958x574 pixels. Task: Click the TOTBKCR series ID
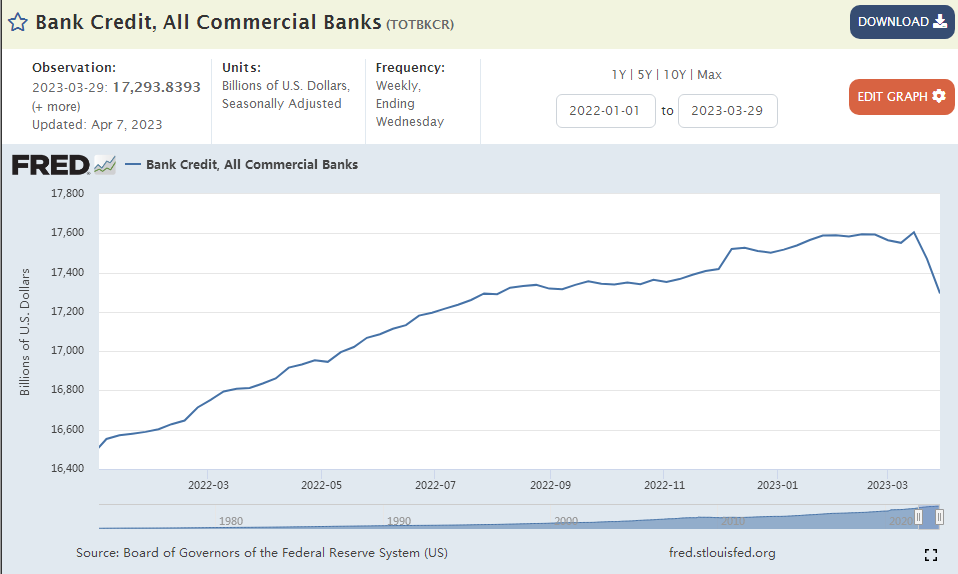click(x=420, y=23)
